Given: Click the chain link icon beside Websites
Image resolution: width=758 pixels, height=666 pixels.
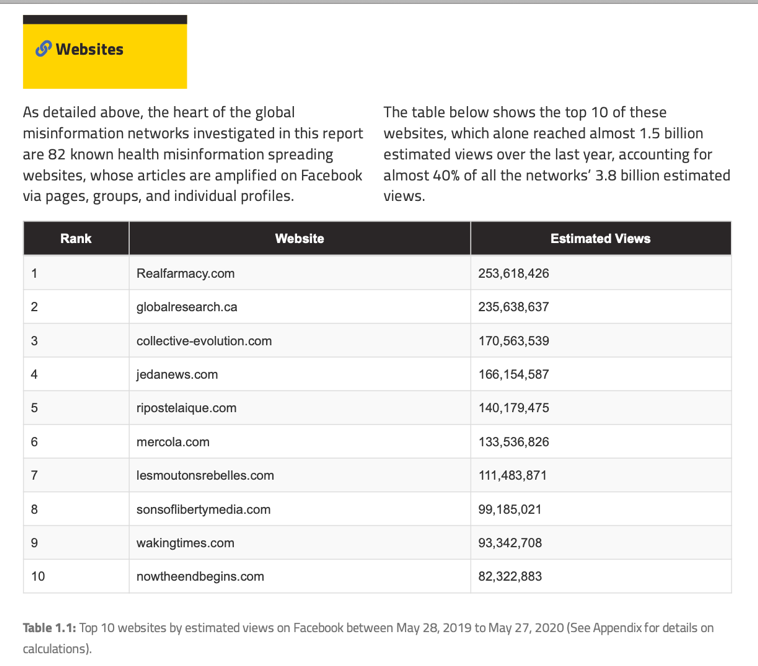Looking at the screenshot, I should tap(43, 49).
